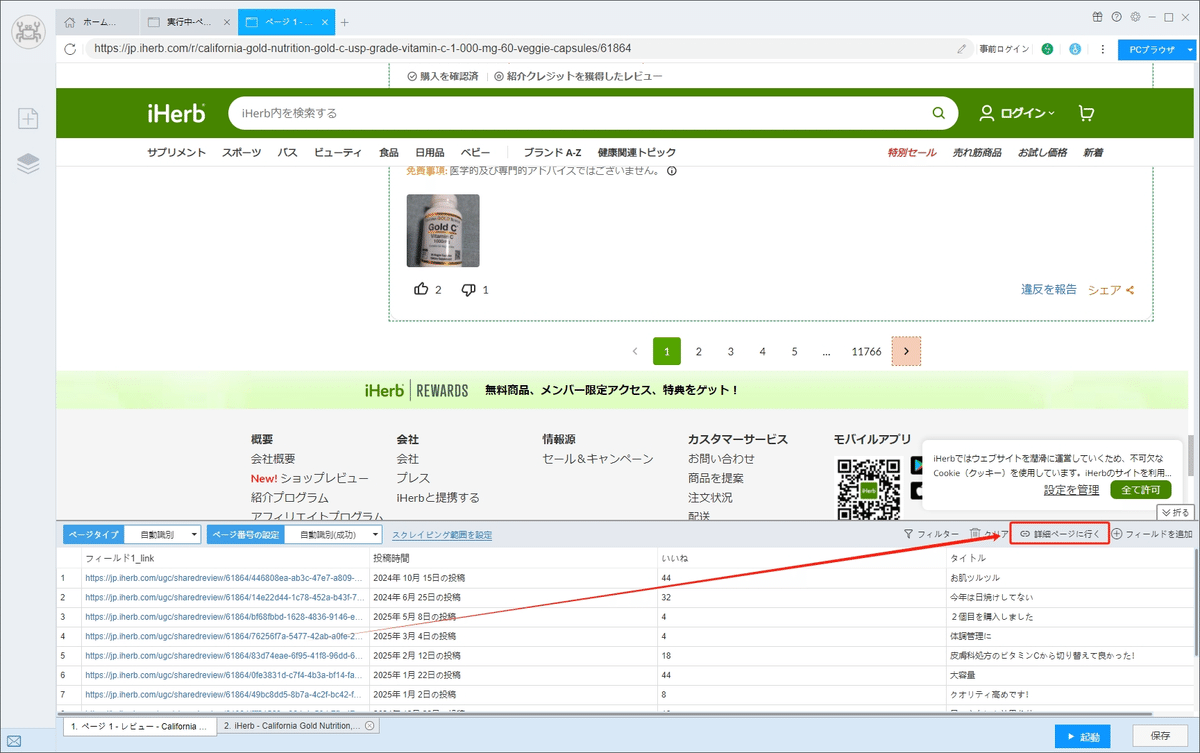Click the URL address bar
Viewport: 1200px width, 753px height.
point(520,48)
